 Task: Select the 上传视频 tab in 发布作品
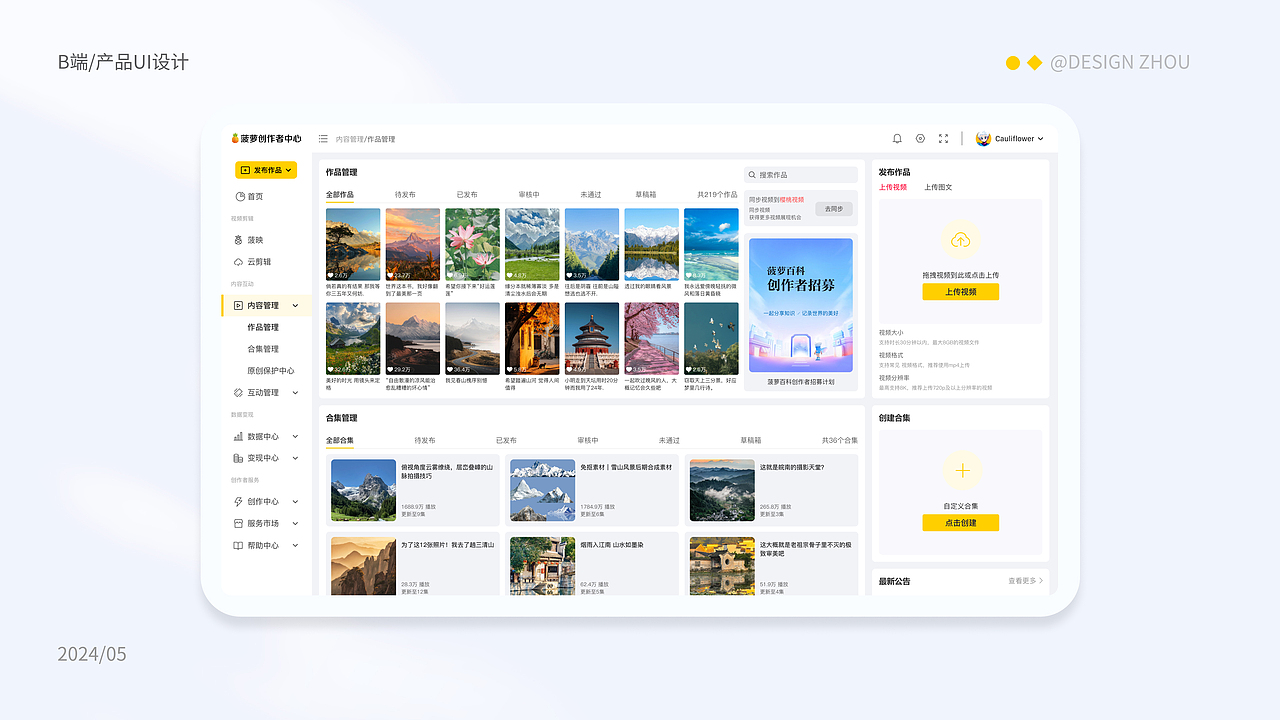(x=893, y=188)
